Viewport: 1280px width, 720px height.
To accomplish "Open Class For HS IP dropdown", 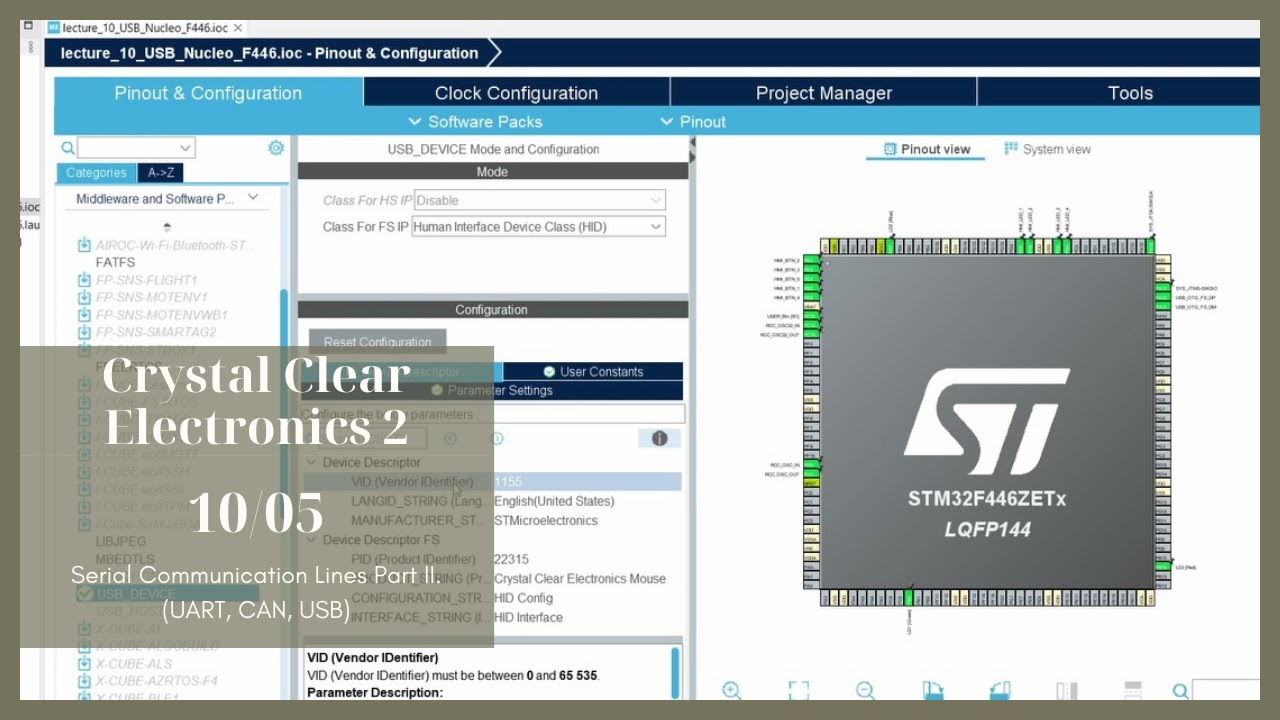I will point(540,200).
